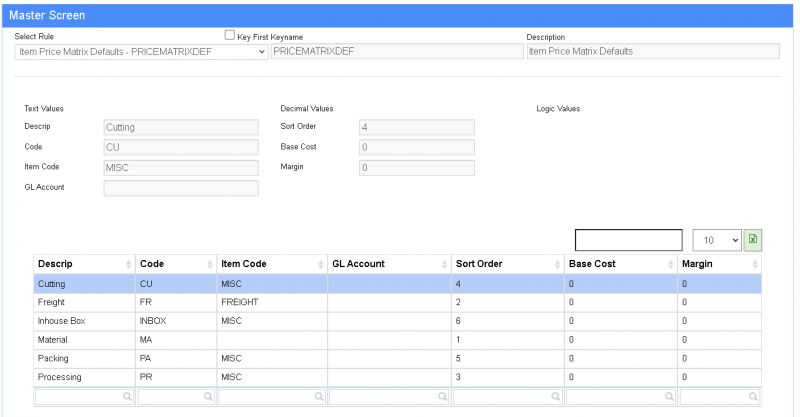Sort by Base Cost column arrows
The width and height of the screenshot is (800, 417).
(x=669, y=264)
